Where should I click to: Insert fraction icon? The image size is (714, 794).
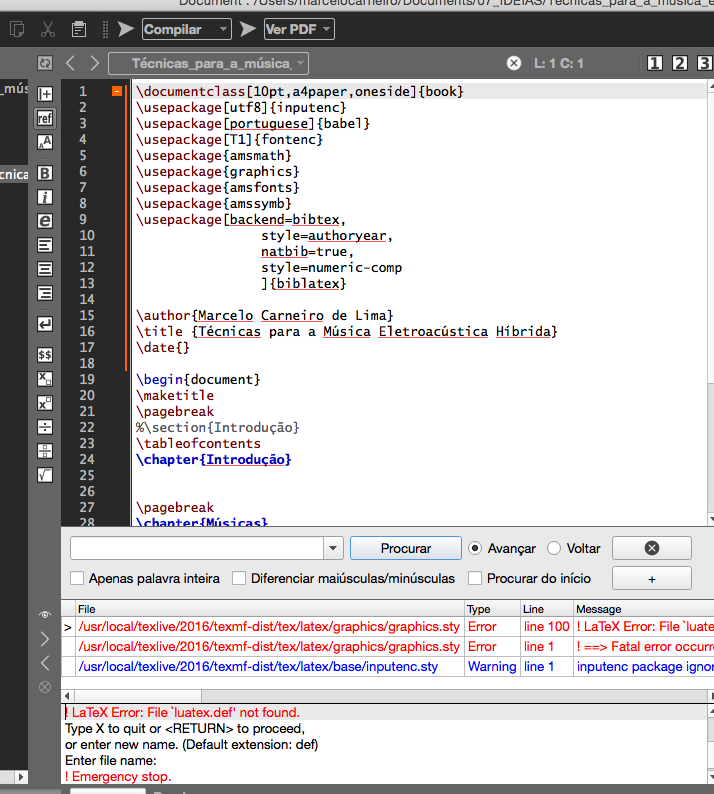pyautogui.click(x=45, y=451)
